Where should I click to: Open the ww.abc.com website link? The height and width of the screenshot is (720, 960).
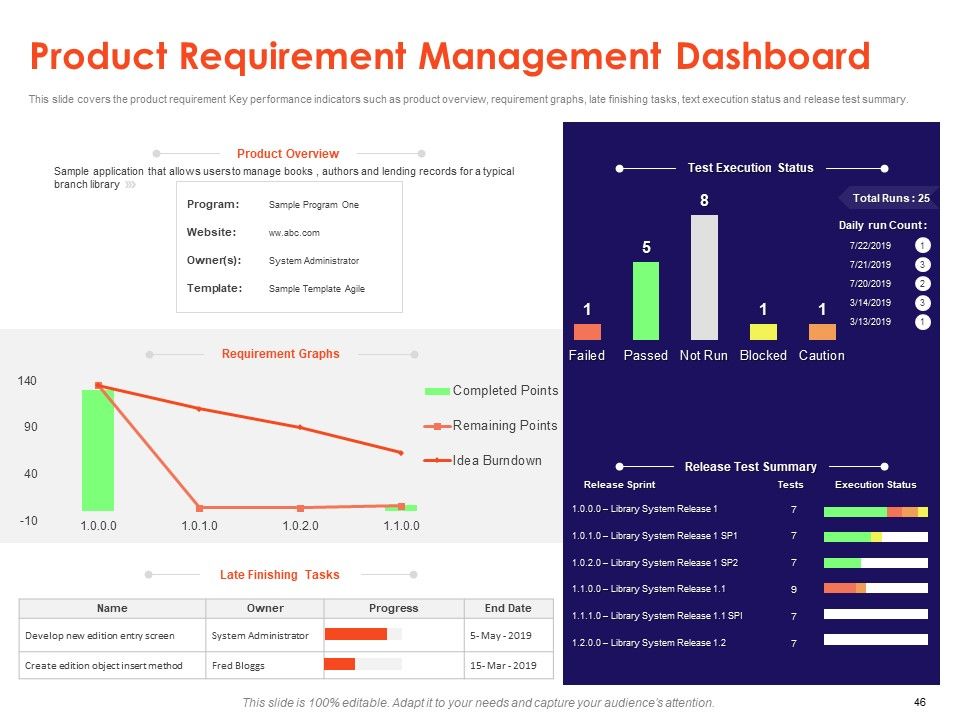pos(294,233)
